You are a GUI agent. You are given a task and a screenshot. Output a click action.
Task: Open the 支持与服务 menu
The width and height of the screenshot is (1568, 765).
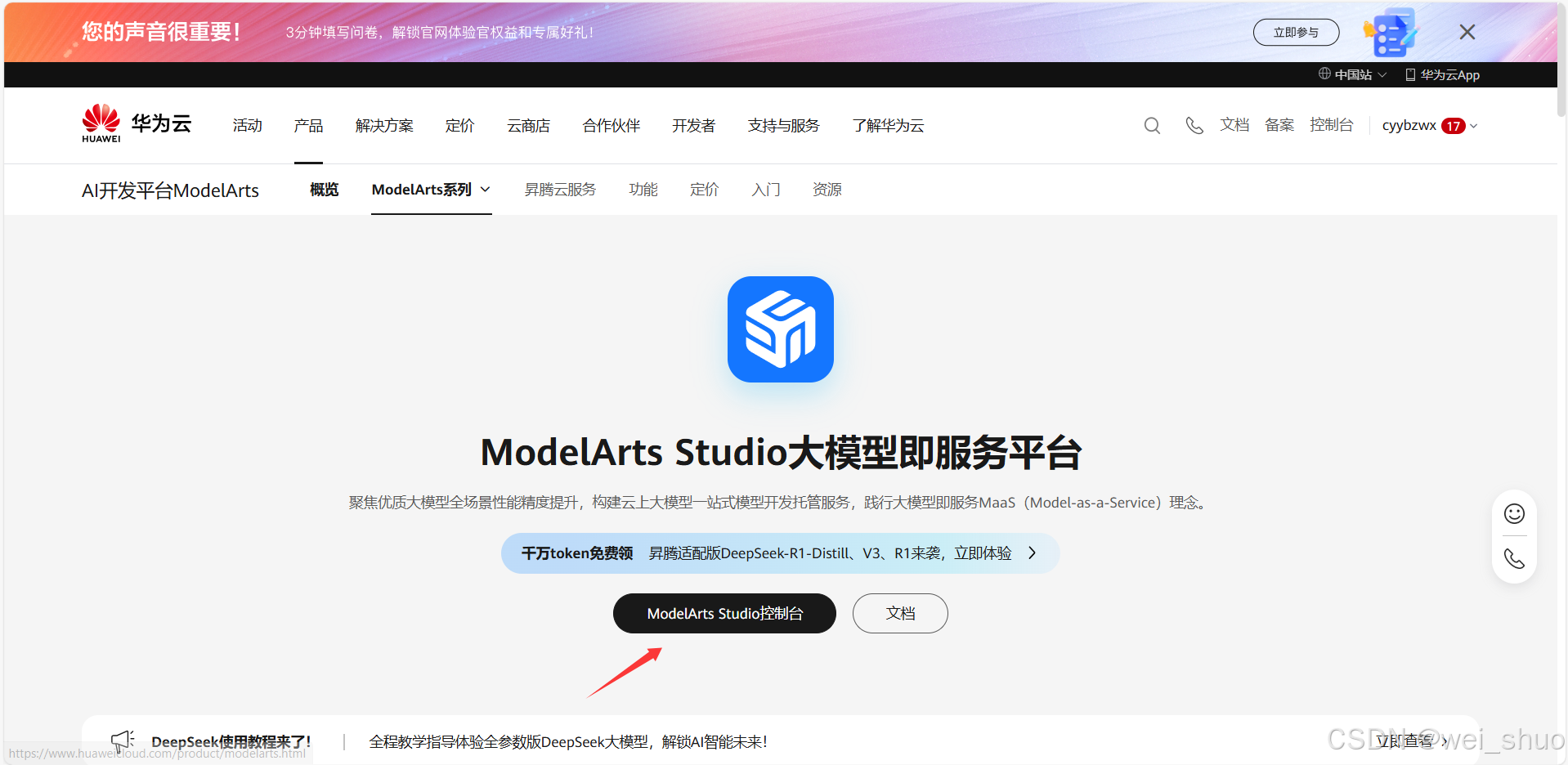pos(783,125)
